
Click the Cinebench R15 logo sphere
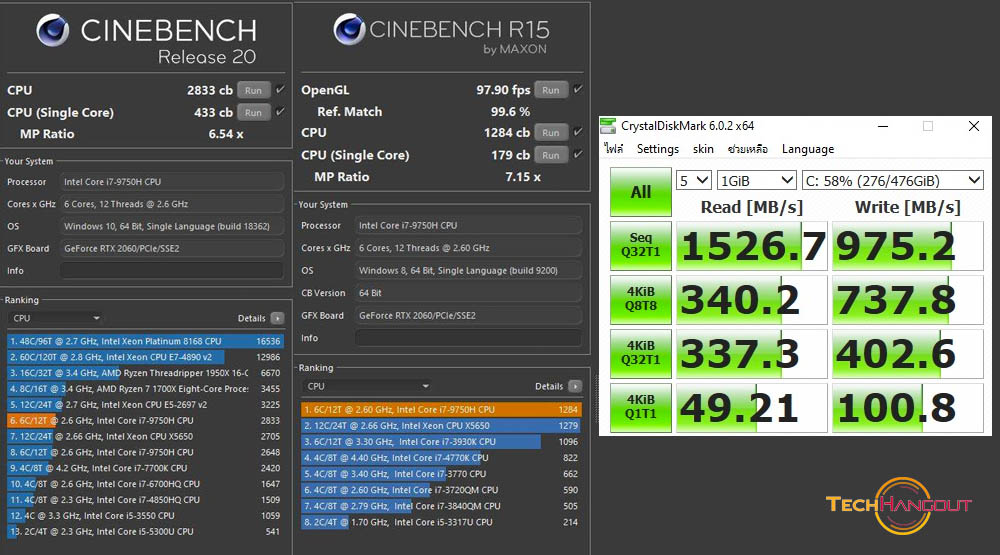point(349,29)
